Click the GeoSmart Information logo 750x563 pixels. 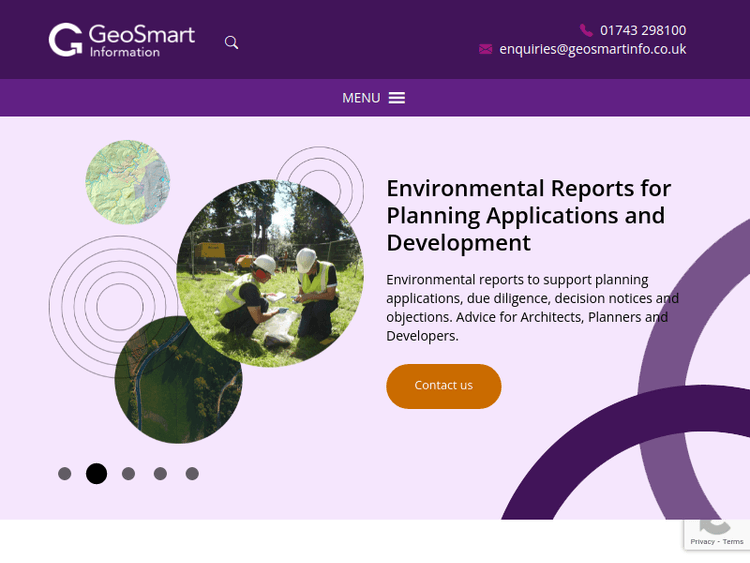[x=121, y=40]
